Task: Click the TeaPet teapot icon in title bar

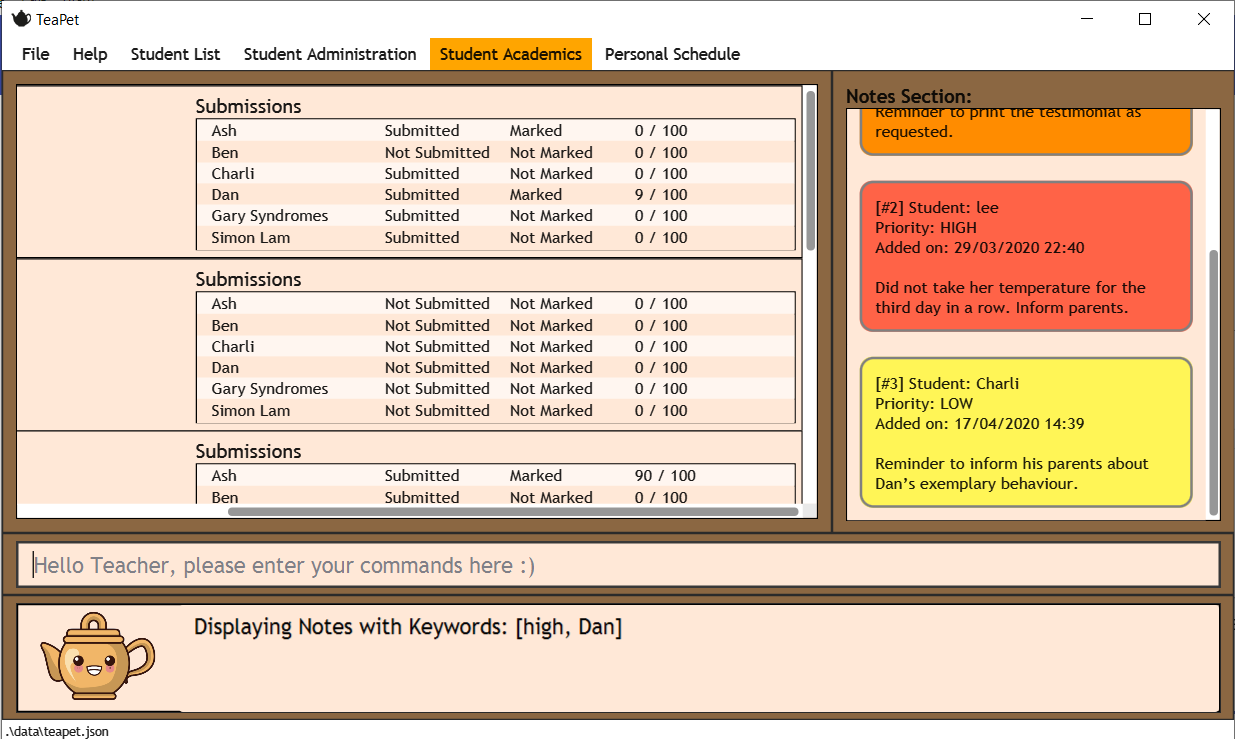Action: (20, 18)
